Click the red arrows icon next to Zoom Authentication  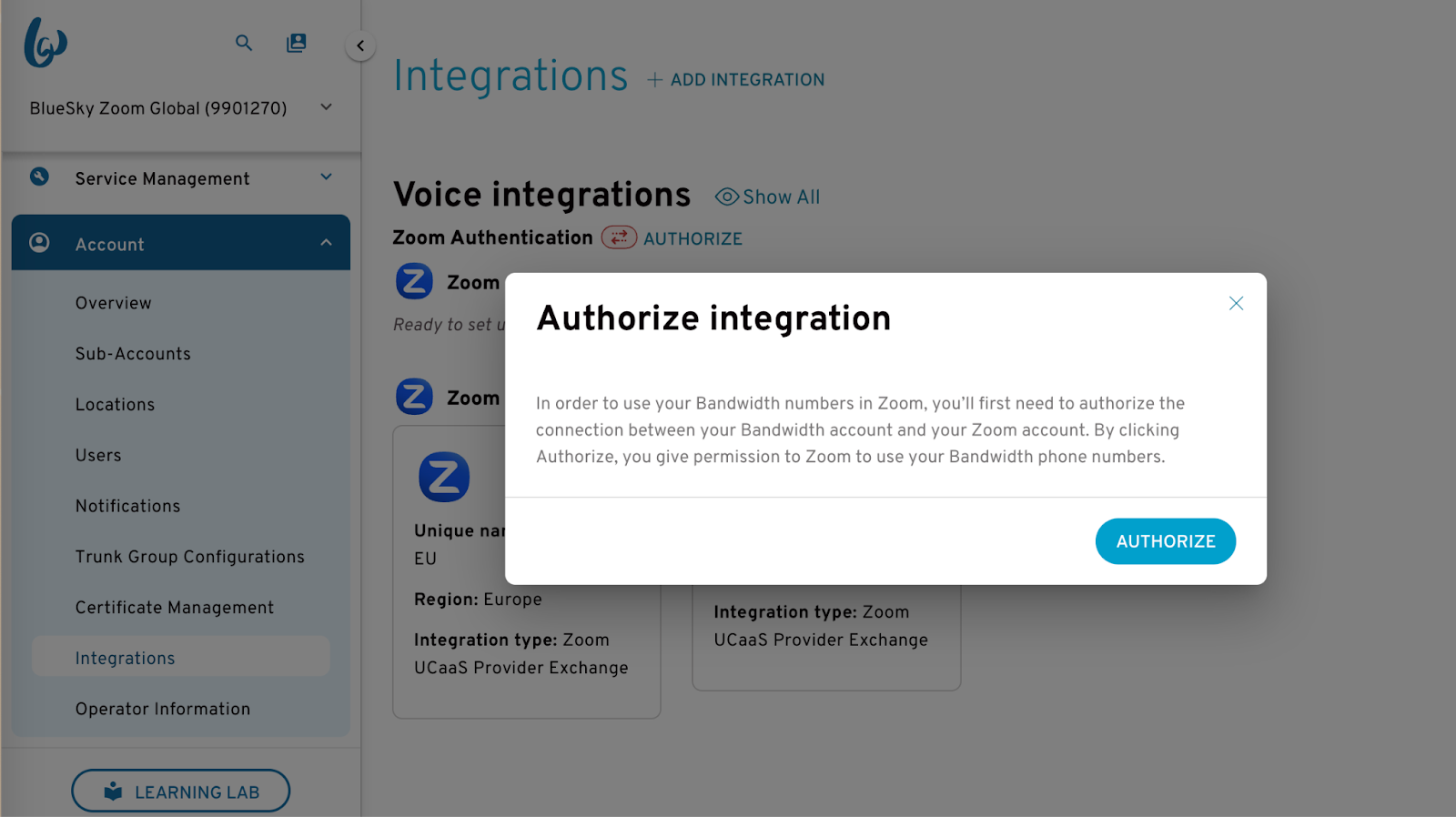[619, 237]
